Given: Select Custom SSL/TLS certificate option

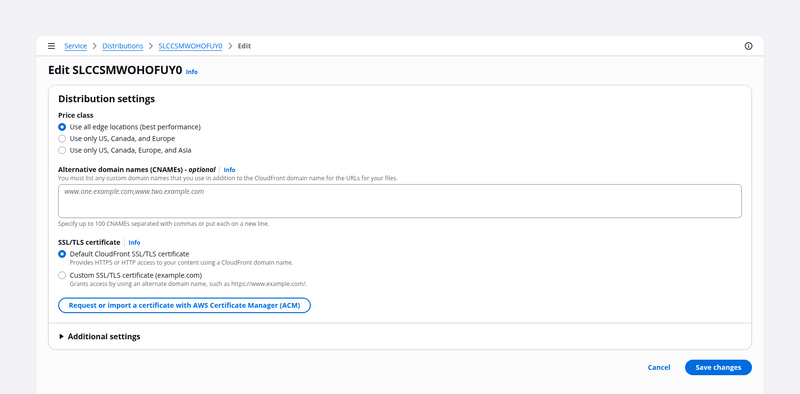Looking at the screenshot, I should (x=62, y=276).
